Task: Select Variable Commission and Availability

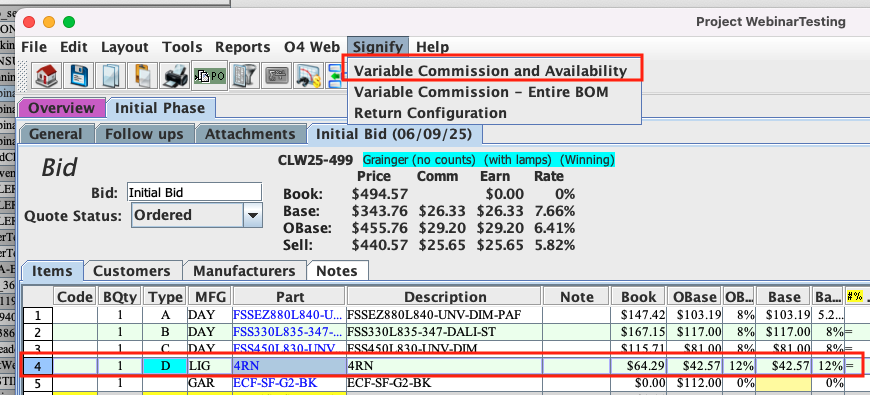Action: (x=490, y=71)
